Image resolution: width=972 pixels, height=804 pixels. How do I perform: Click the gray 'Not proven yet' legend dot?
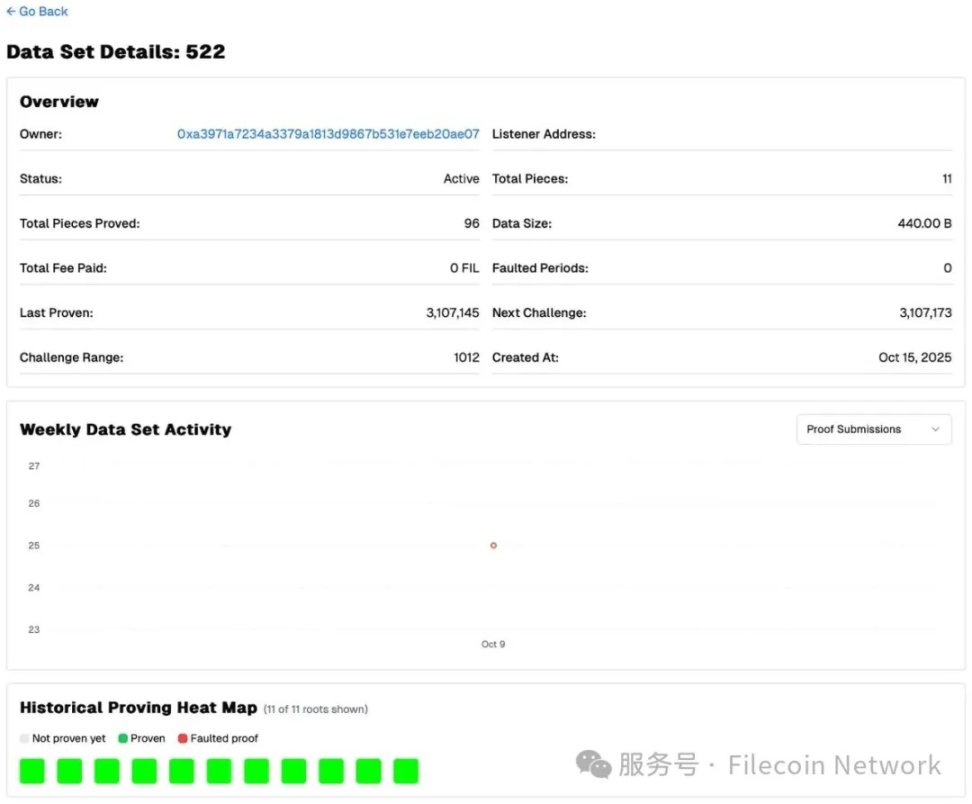[x=24, y=739]
